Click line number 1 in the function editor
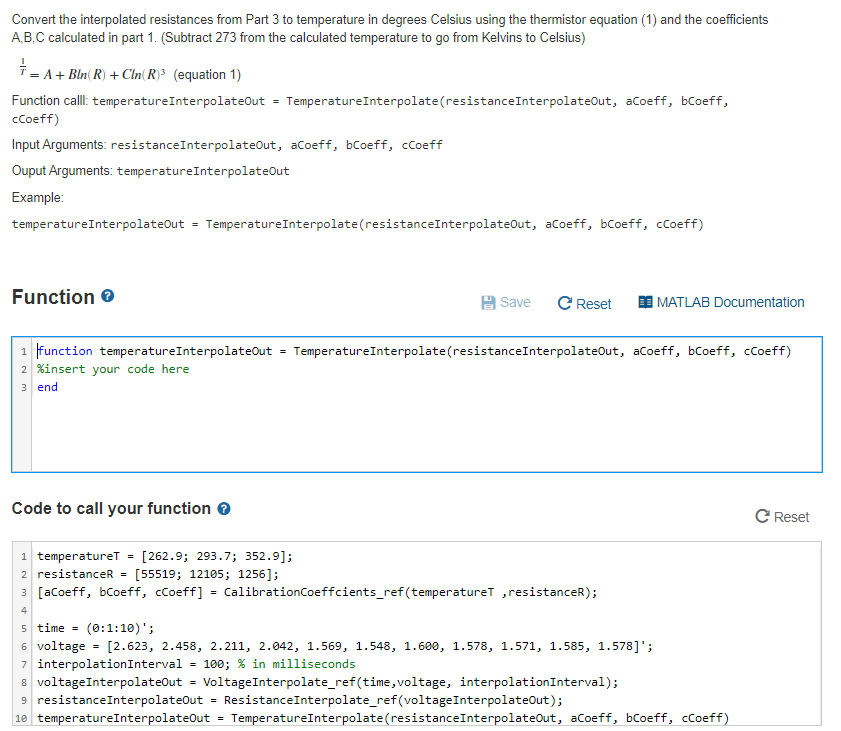 click(21, 351)
